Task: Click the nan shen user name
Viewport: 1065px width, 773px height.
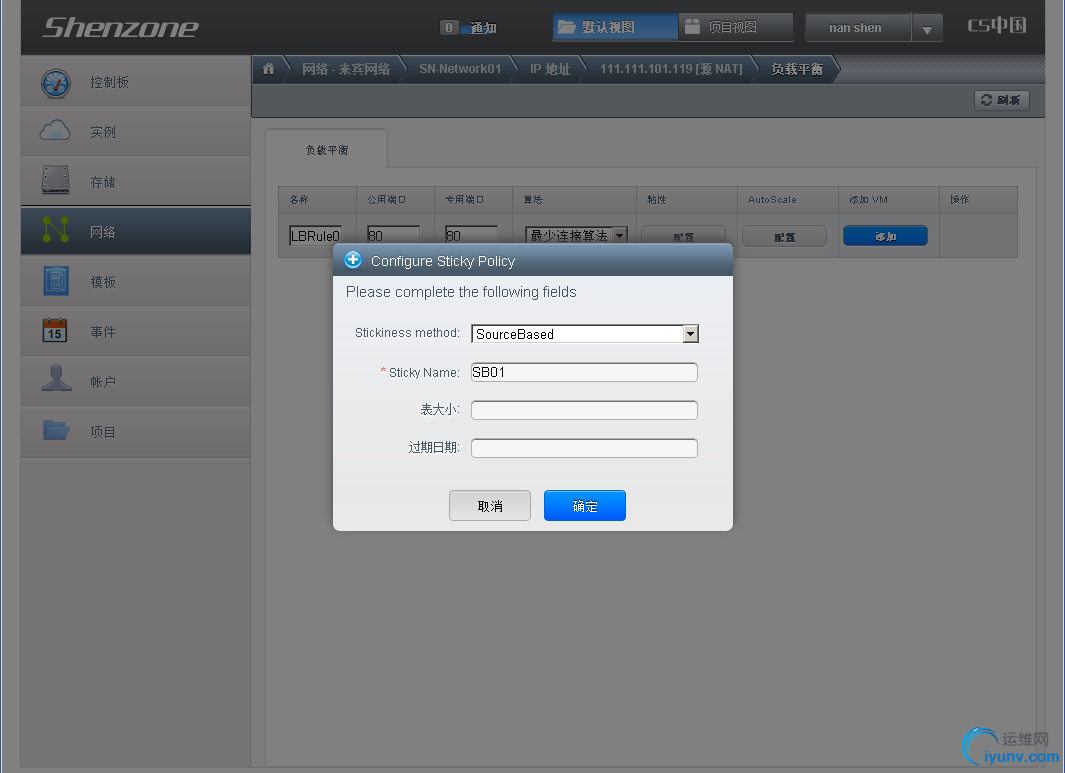Action: click(x=855, y=28)
